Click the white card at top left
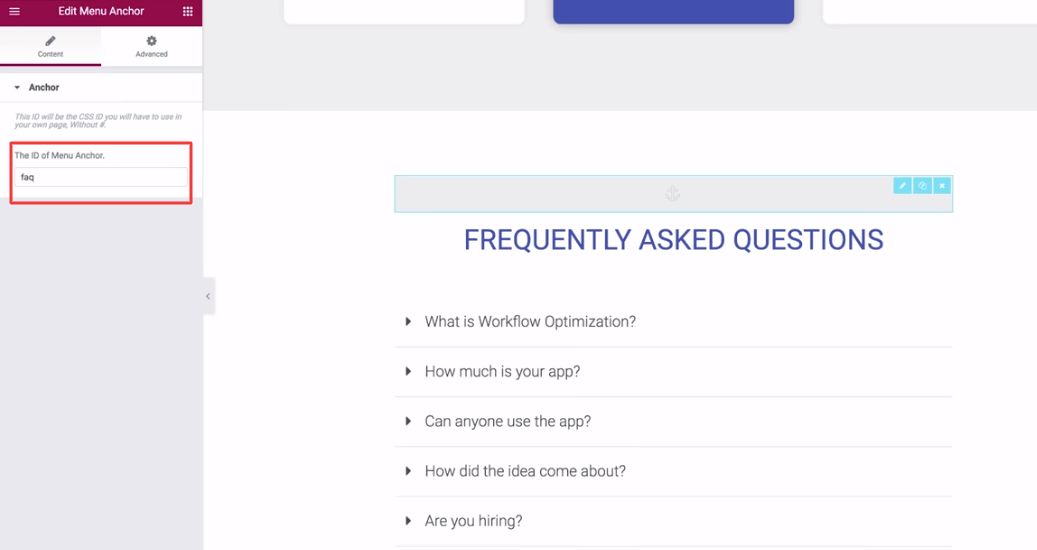The width and height of the screenshot is (1037, 550). (x=404, y=11)
